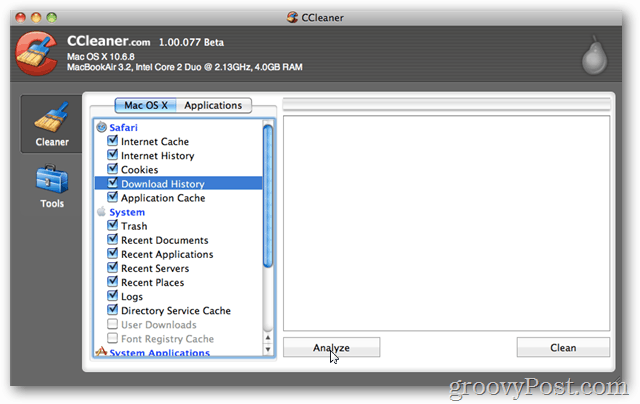
Task: Select the Internet Cache label
Action: click(155, 142)
